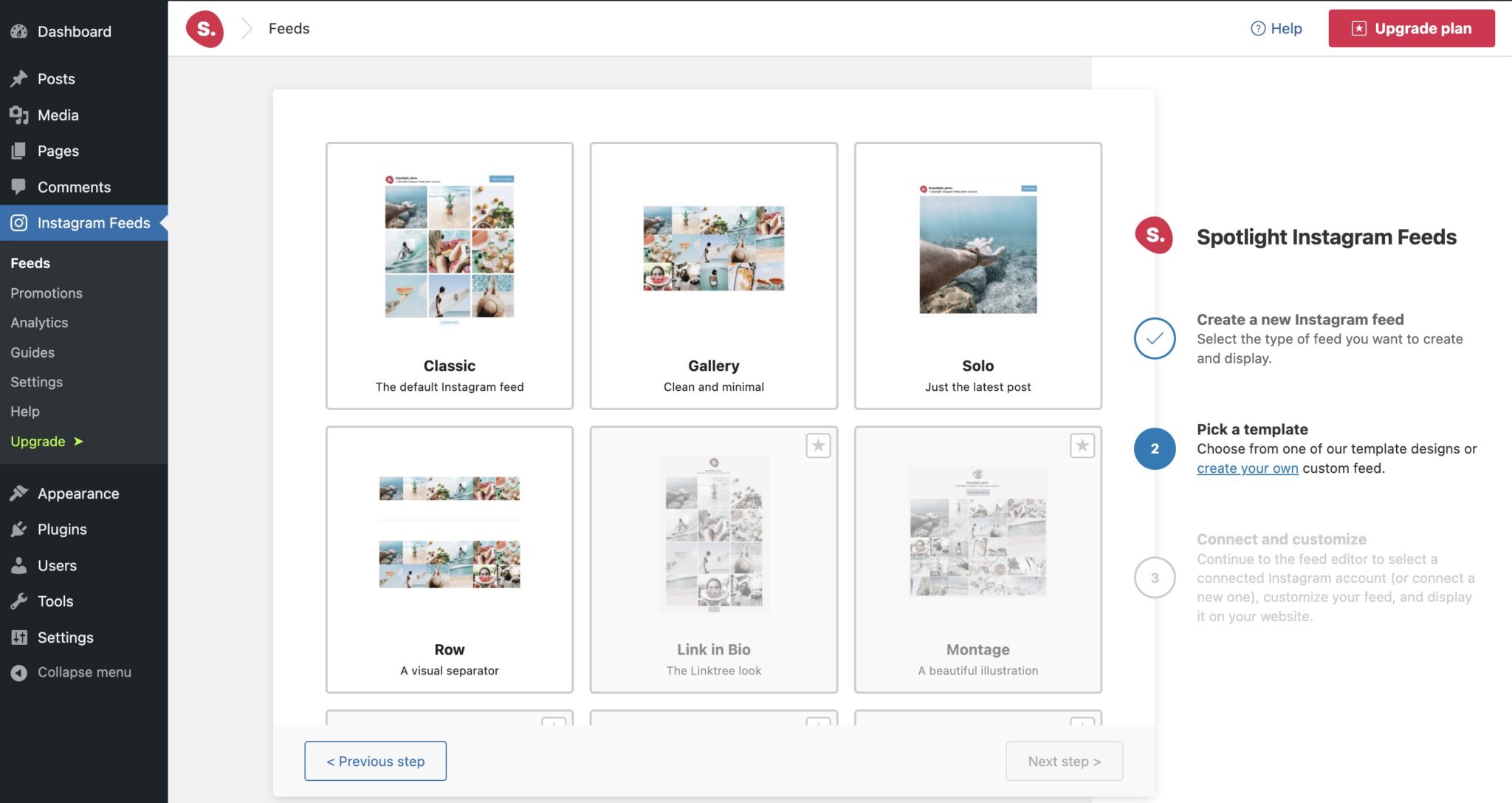Click 'Create a new Instagram feed' step heading
The image size is (1512, 803).
click(x=1300, y=319)
